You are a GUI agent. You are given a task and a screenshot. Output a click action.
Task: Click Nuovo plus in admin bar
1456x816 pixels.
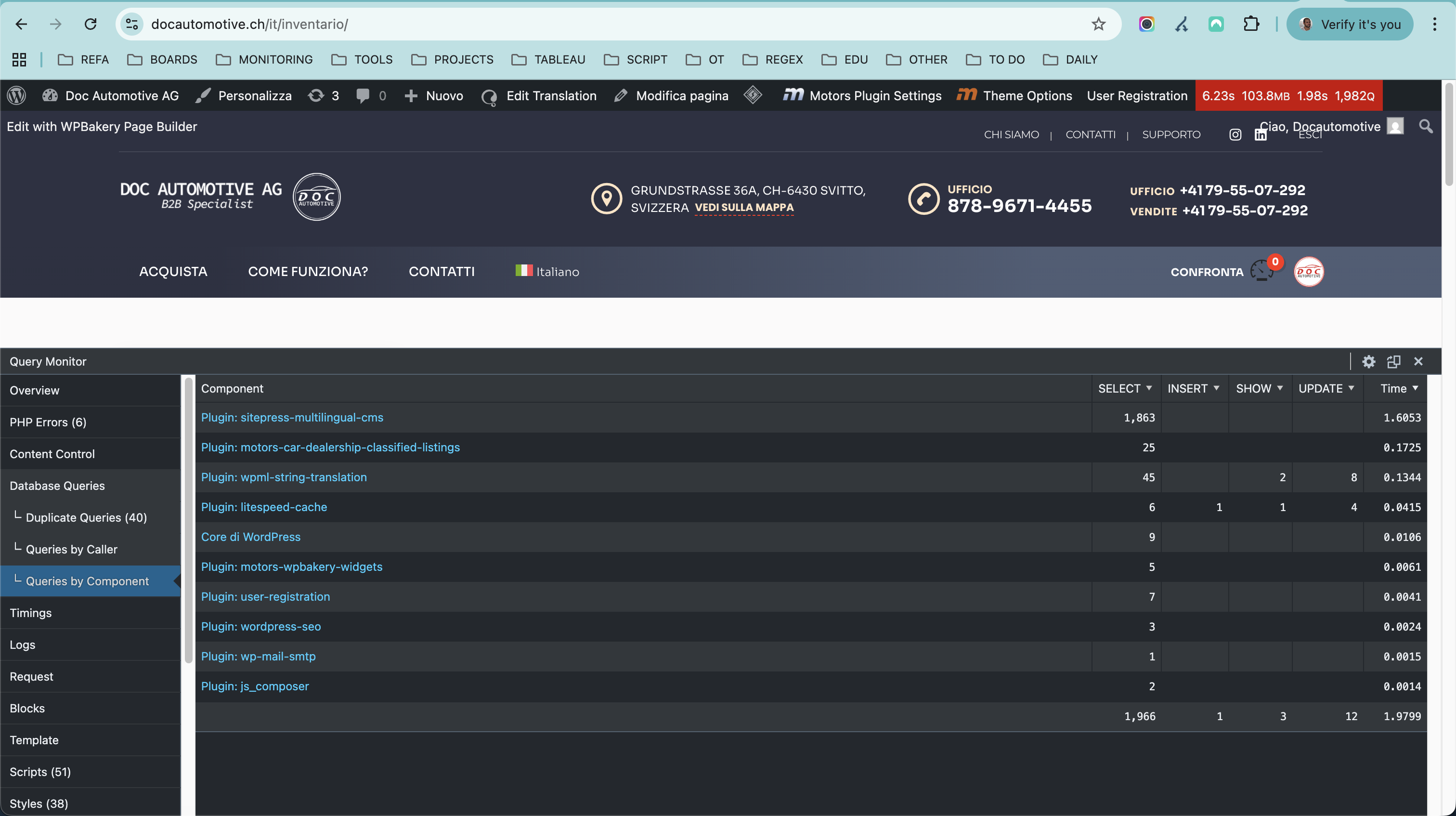pyautogui.click(x=434, y=95)
